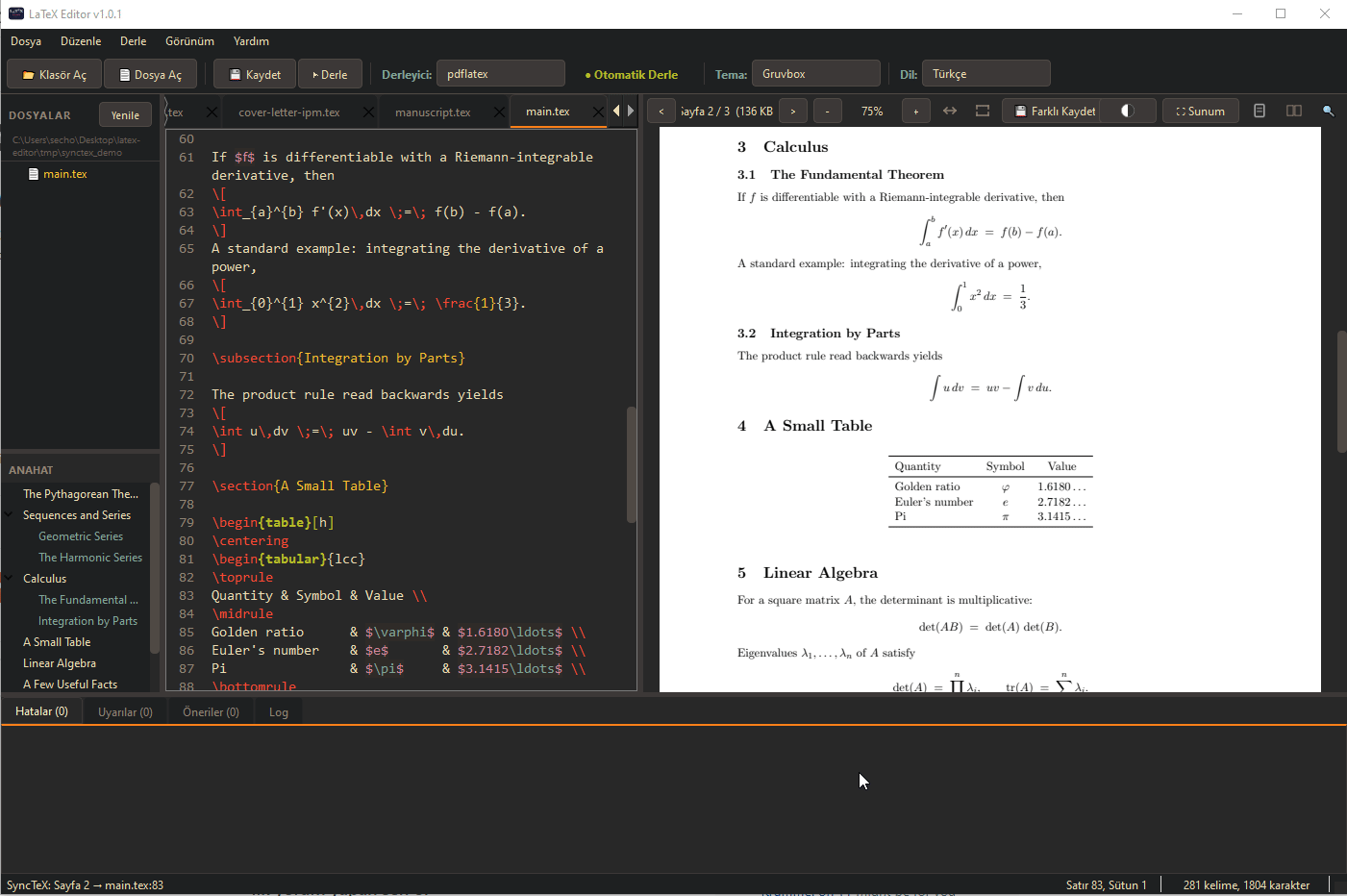Select Linear Algebra outline item
The width and height of the screenshot is (1347, 896).
[x=60, y=663]
